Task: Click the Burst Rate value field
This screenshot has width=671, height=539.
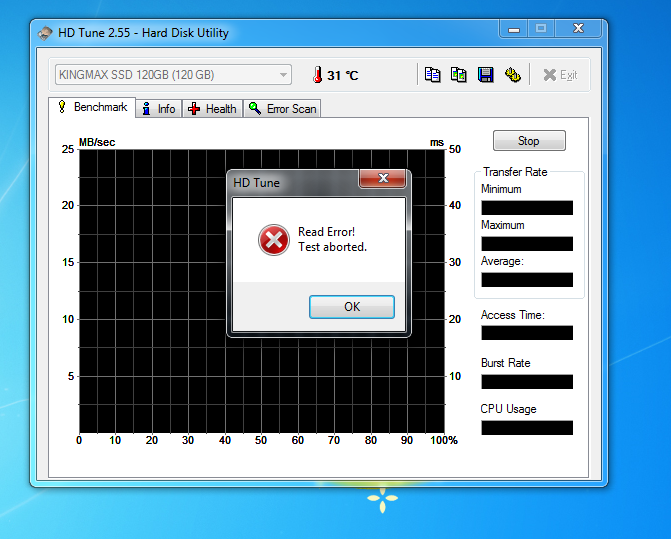Action: [x=527, y=382]
